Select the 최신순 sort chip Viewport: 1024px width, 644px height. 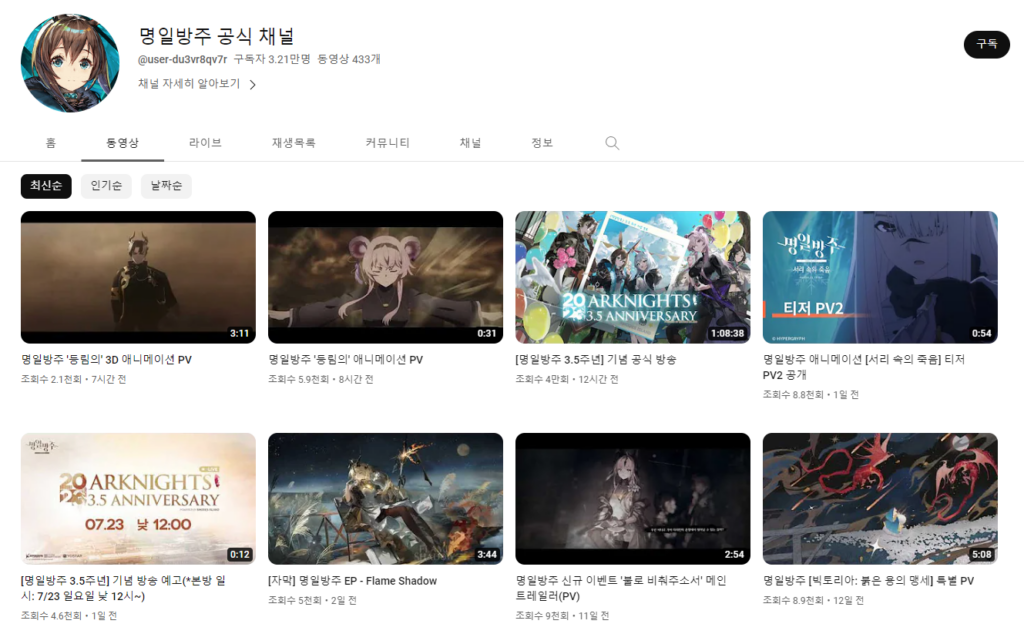46,186
